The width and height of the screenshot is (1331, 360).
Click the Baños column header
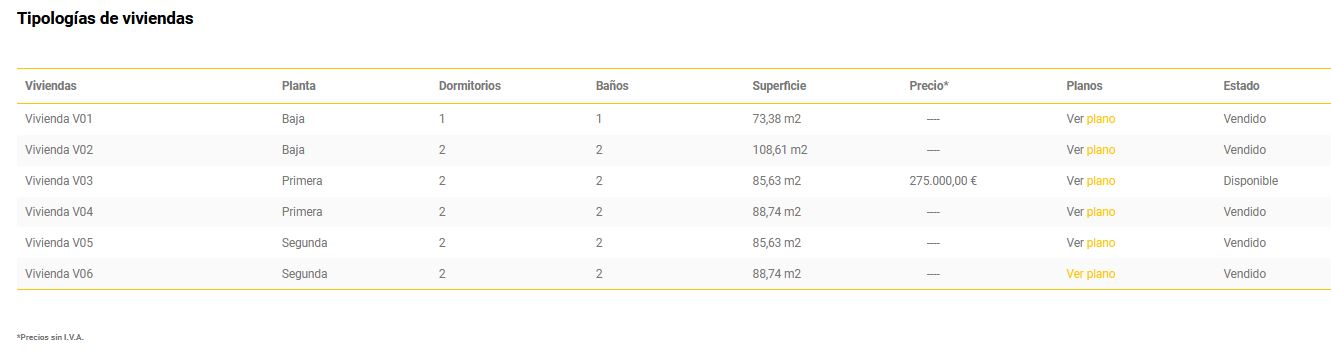pyautogui.click(x=612, y=86)
